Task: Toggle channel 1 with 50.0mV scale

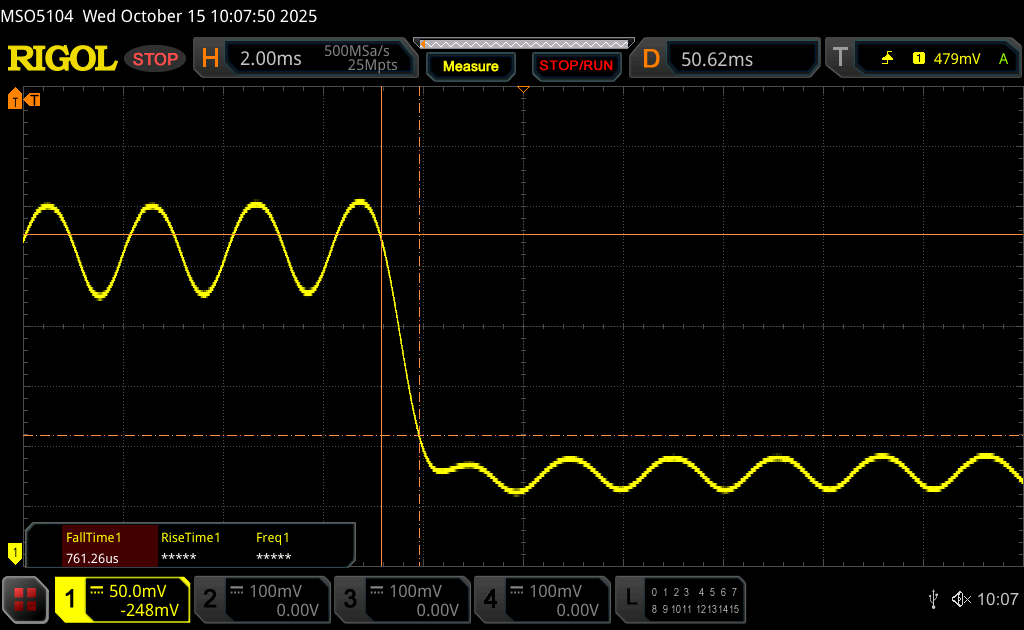Action: tap(121, 600)
